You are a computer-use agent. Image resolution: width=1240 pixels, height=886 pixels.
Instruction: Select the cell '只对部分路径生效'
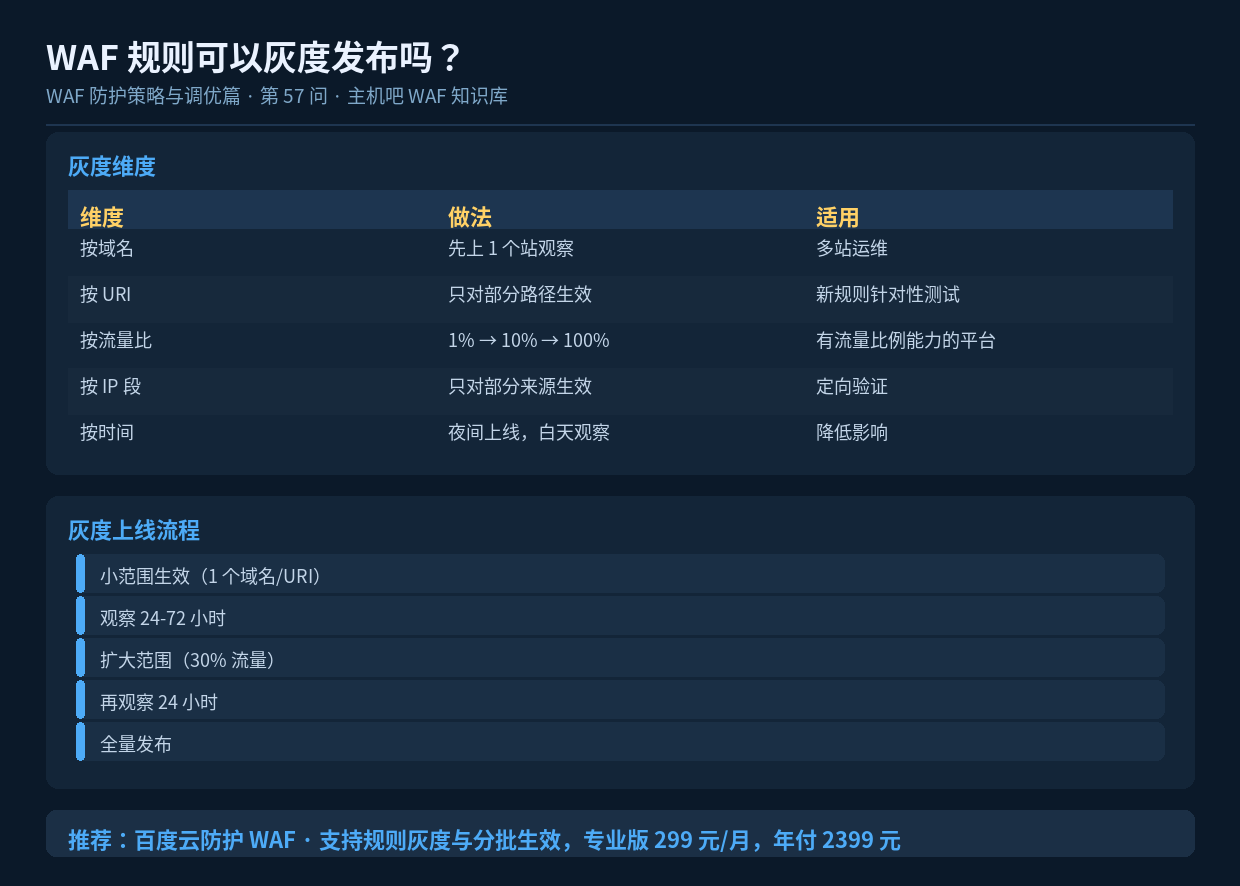click(x=520, y=295)
